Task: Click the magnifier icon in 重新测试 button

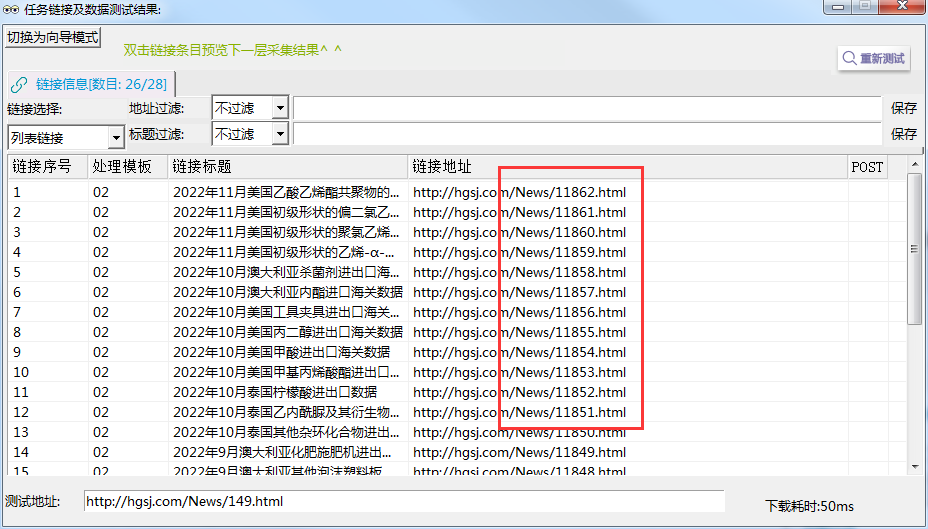Action: click(849, 58)
